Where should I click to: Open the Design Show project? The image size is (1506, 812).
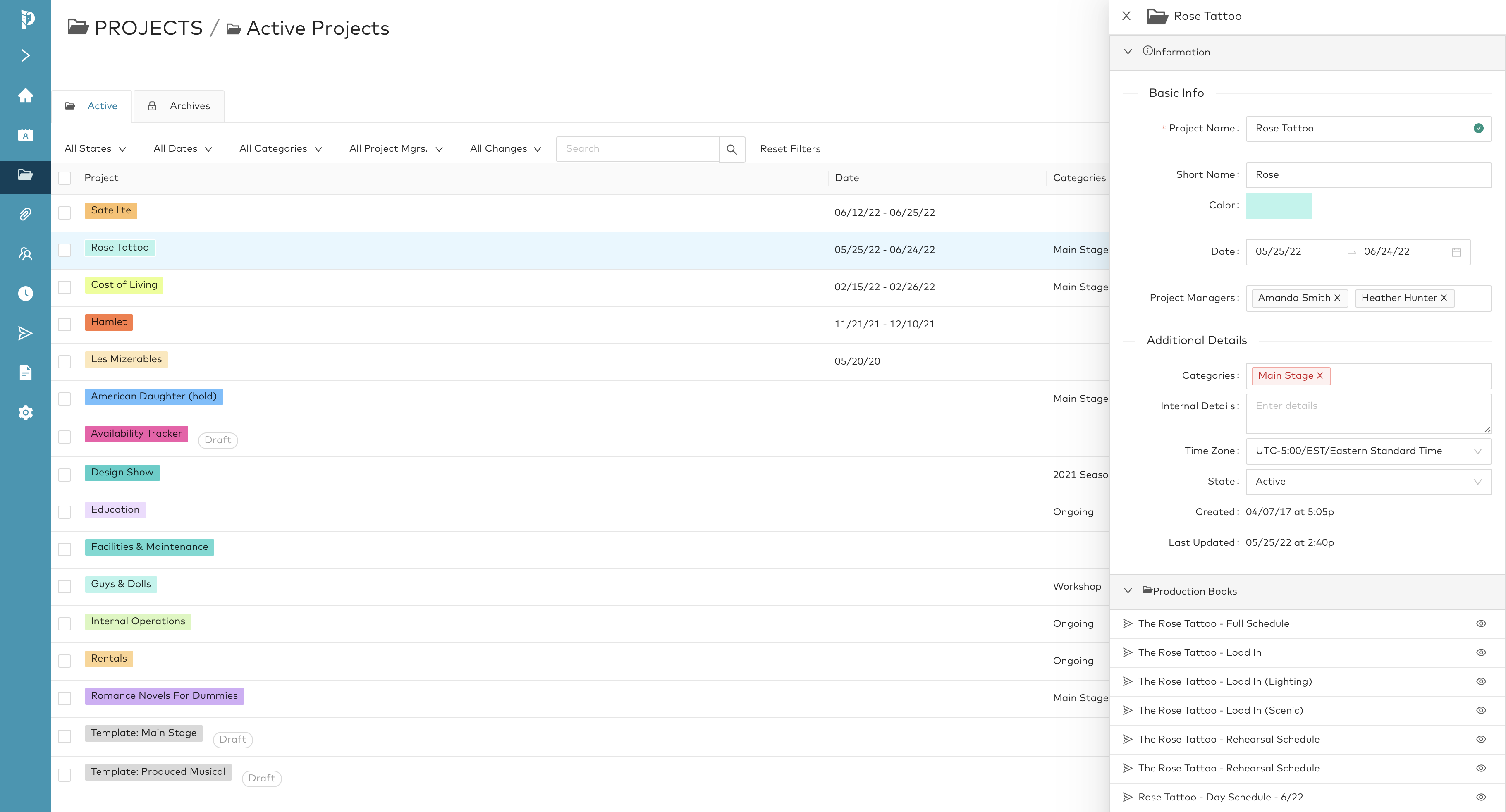[x=122, y=473]
